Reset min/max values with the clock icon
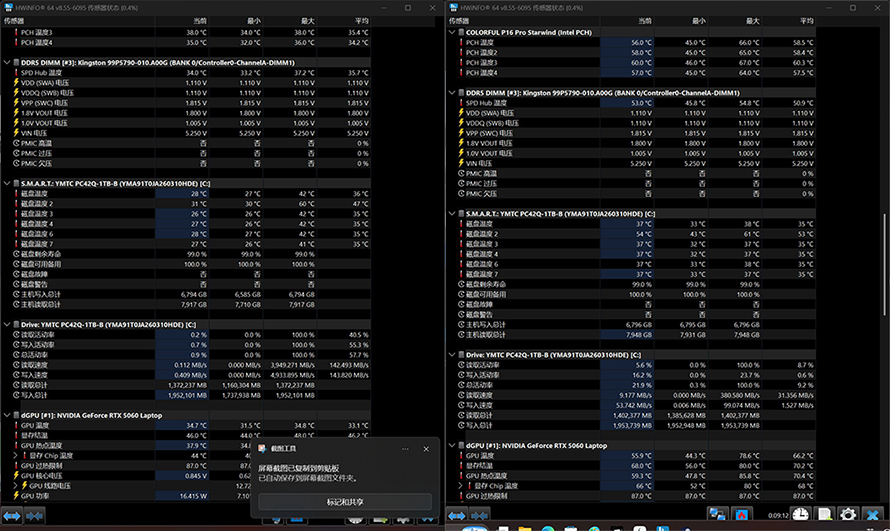 click(800, 515)
